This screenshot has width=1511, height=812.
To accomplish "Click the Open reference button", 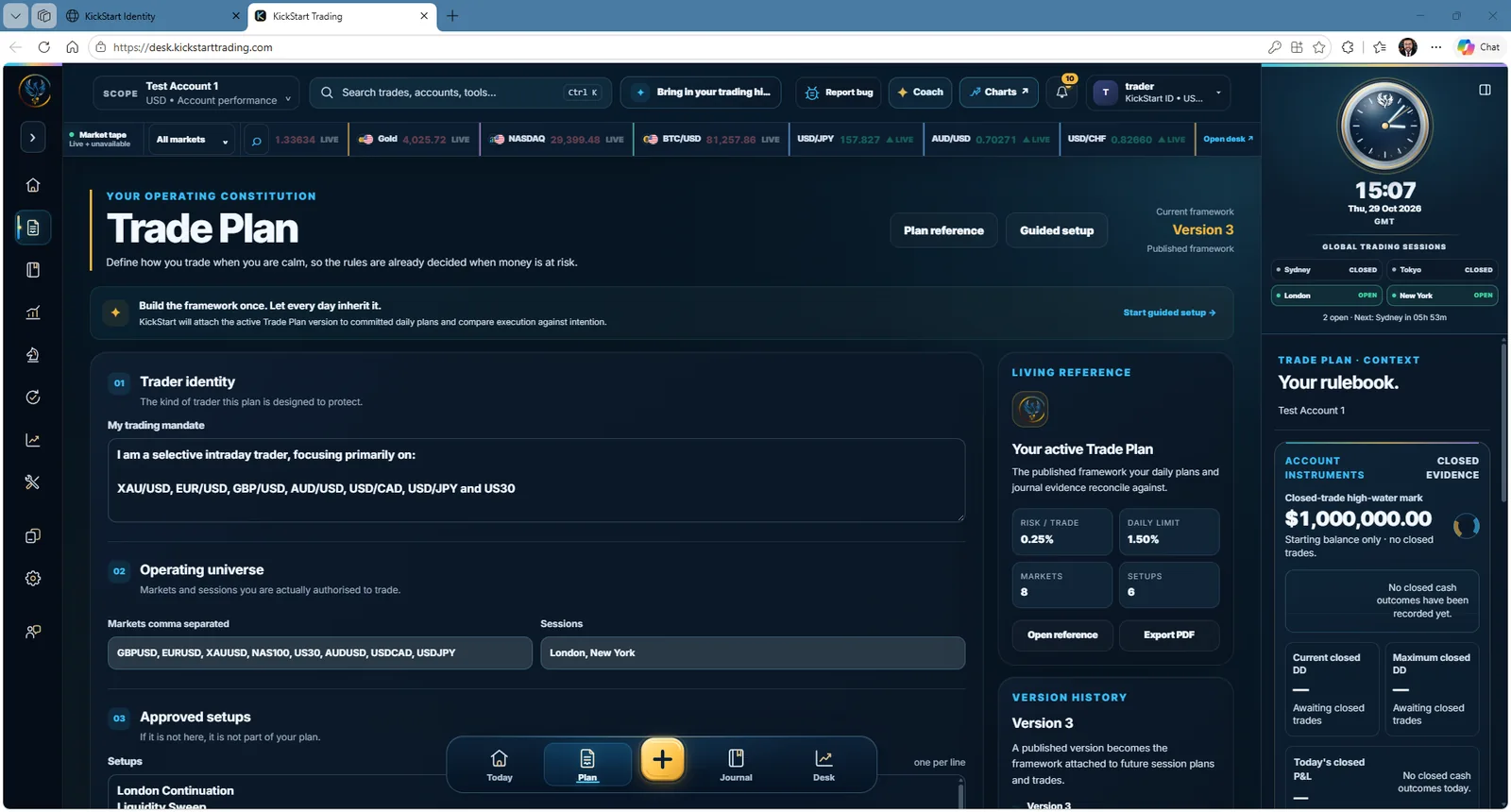I will pos(1062,635).
